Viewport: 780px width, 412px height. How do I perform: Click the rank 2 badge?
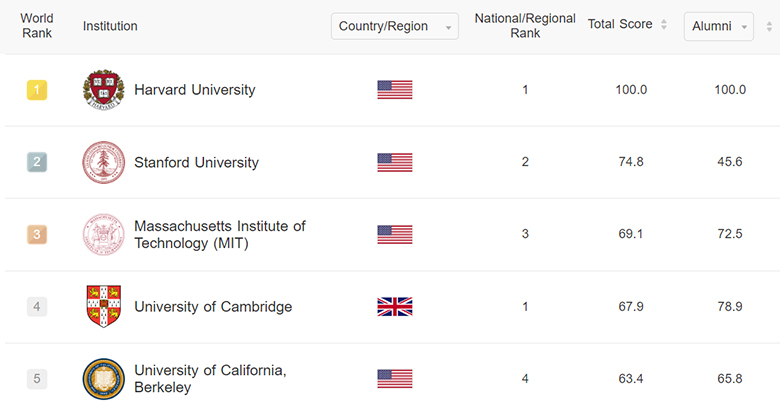37,162
